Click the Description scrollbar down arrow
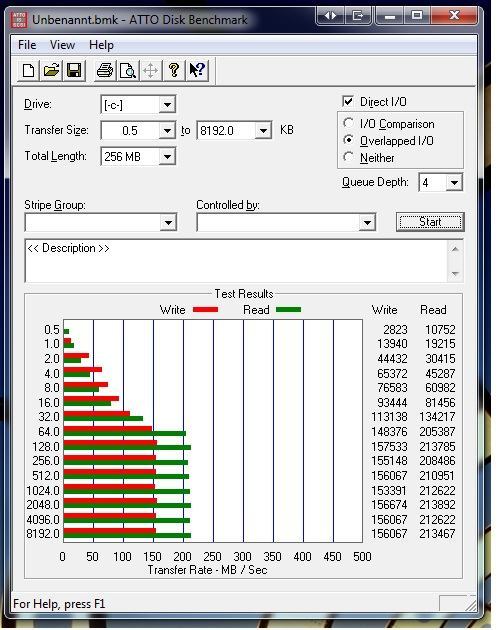Screen dimensions: 500x630 coord(455,274)
